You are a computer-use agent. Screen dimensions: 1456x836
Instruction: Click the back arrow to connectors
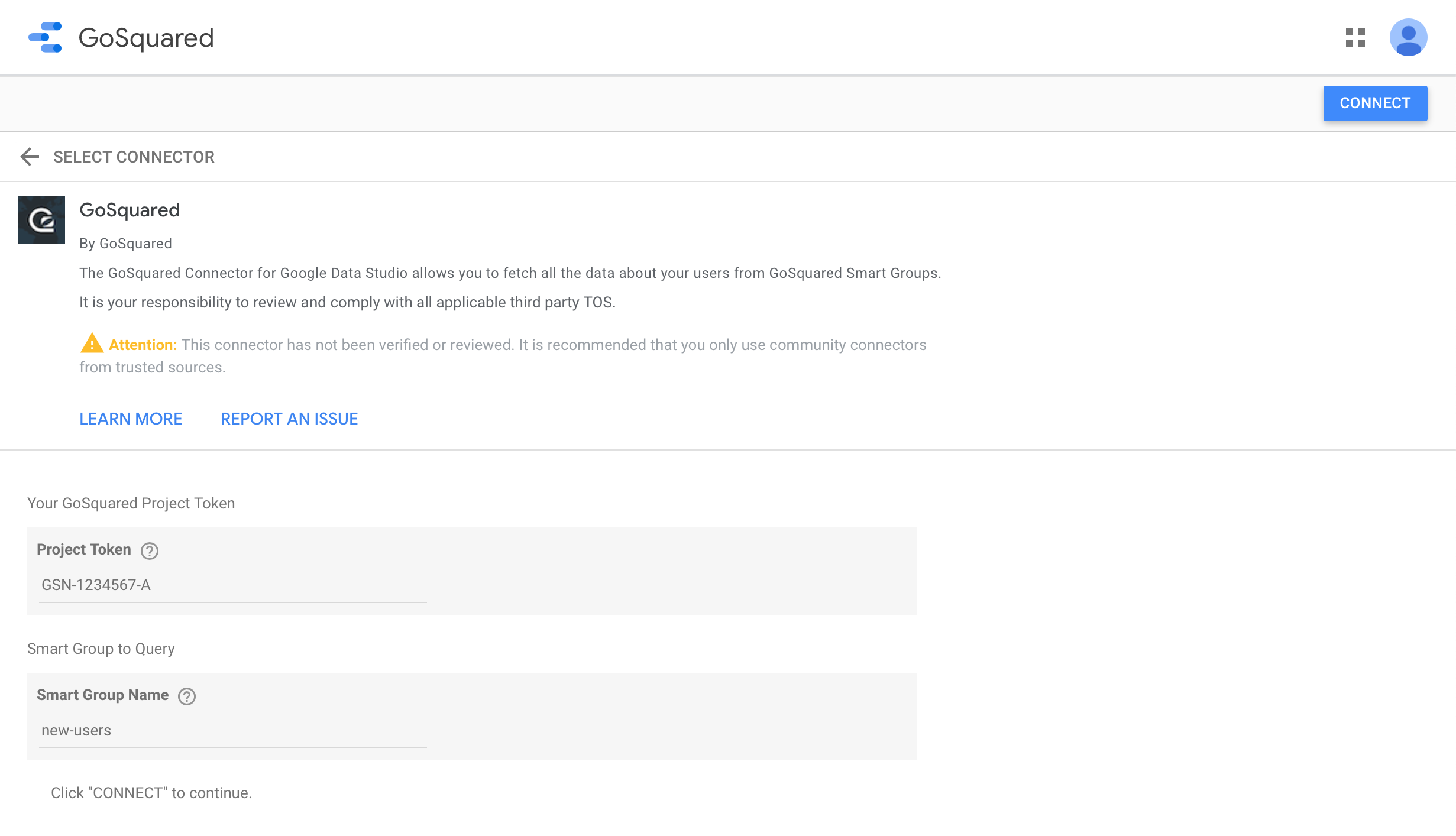click(30, 157)
